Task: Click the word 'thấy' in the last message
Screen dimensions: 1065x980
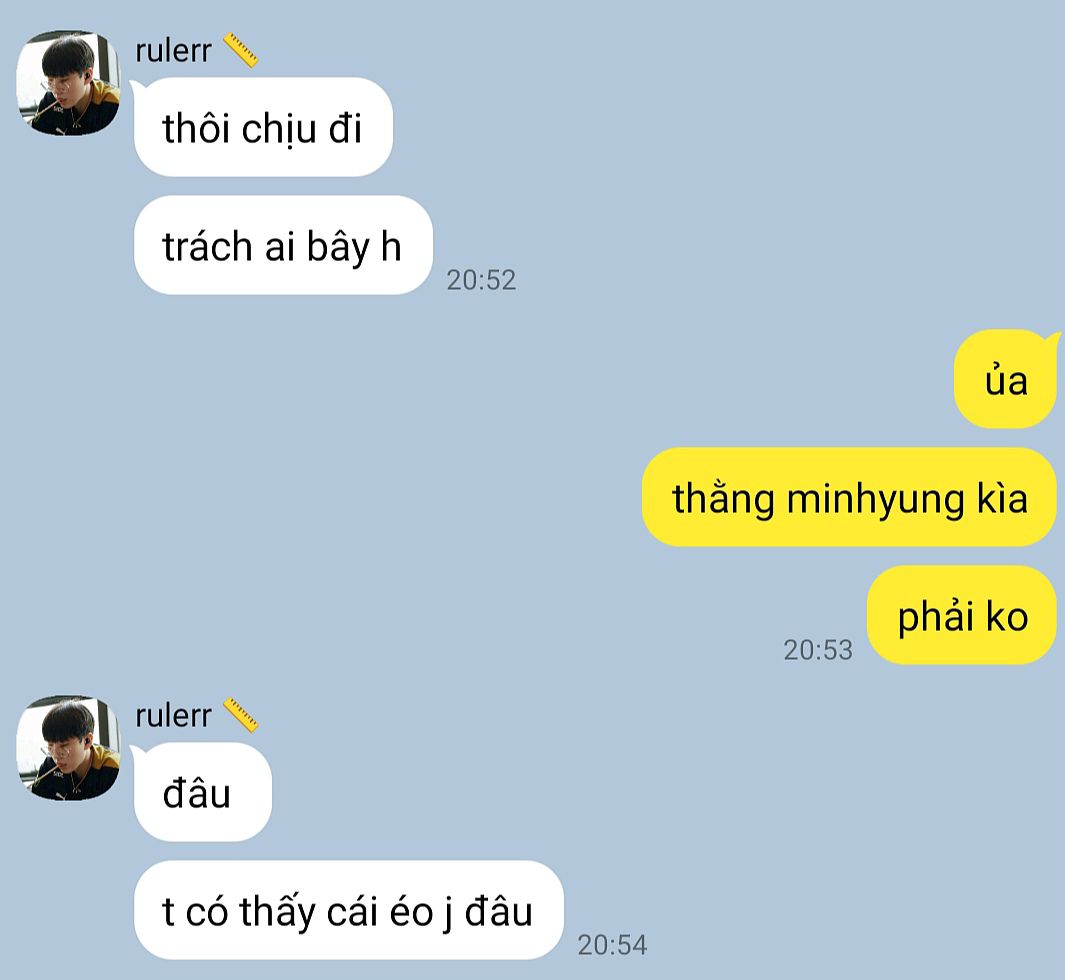Action: tap(277, 911)
